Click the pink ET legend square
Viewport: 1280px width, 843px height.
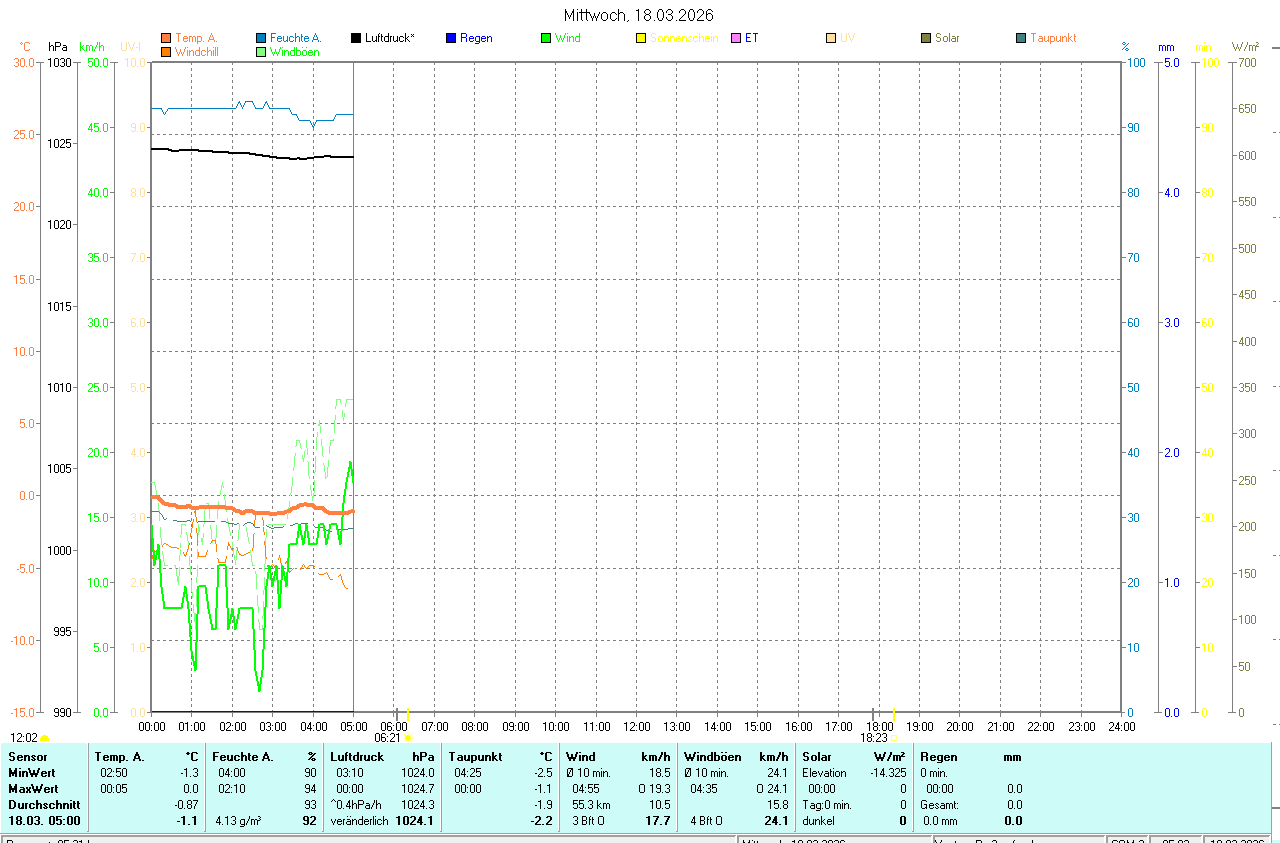pyautogui.click(x=736, y=38)
